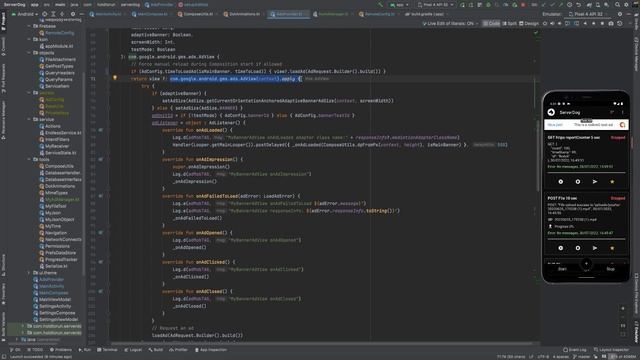Open the TODO tool window

pyautogui.click(x=35, y=350)
